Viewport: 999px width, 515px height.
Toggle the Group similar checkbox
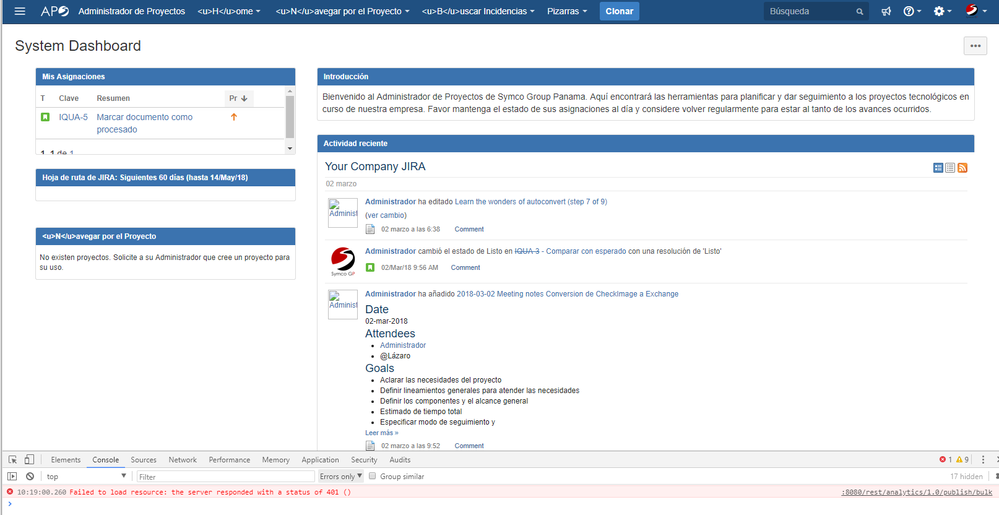click(x=373, y=476)
